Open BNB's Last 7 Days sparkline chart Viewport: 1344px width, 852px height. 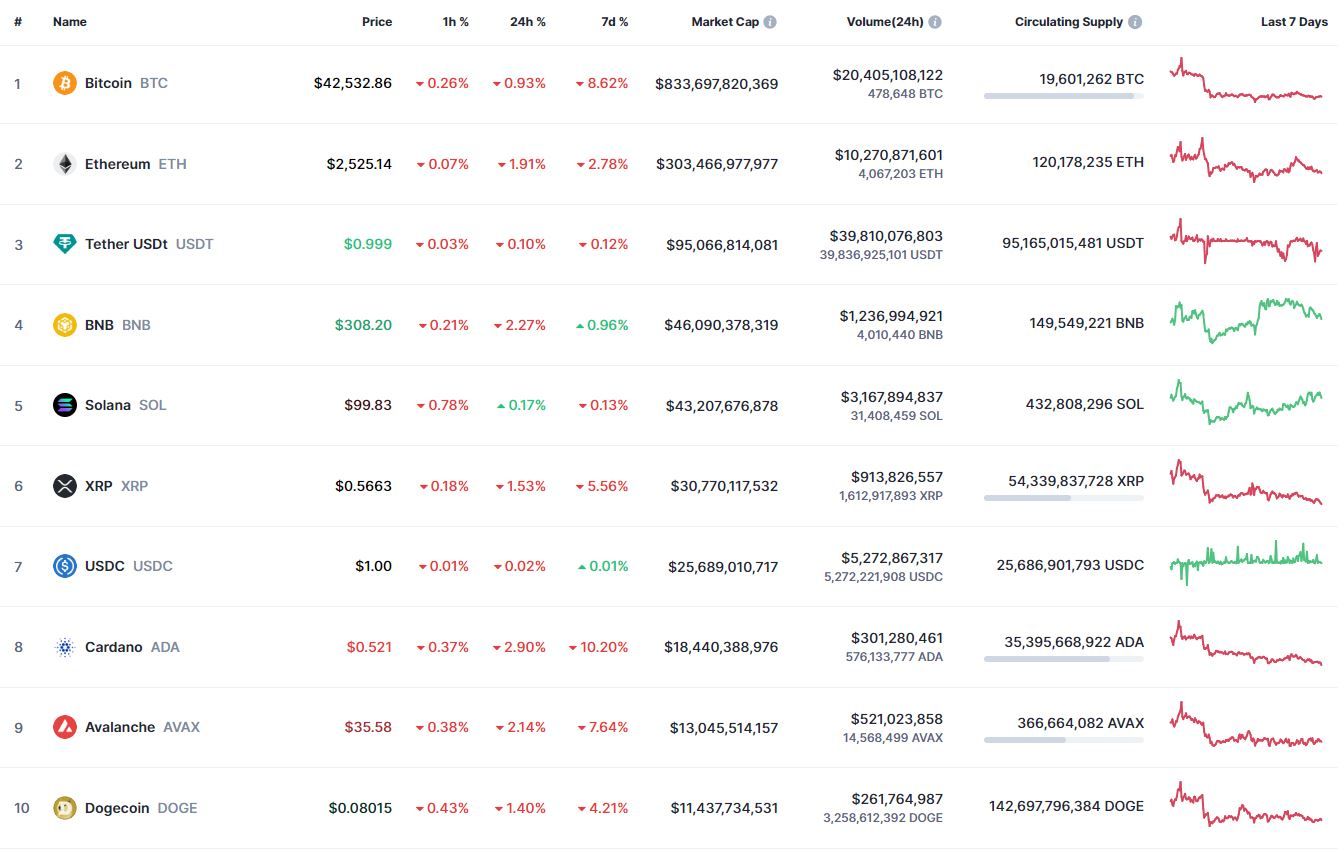(1246, 320)
